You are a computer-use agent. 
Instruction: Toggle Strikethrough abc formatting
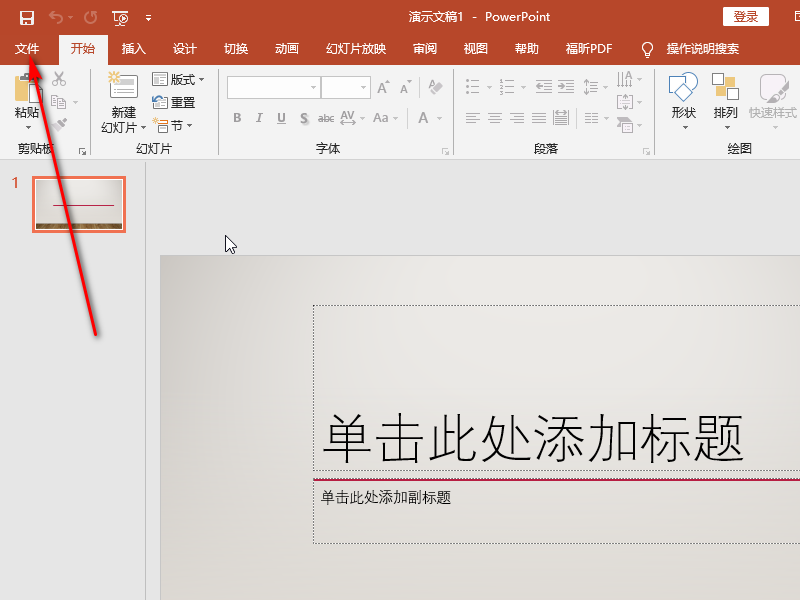pyautogui.click(x=326, y=118)
